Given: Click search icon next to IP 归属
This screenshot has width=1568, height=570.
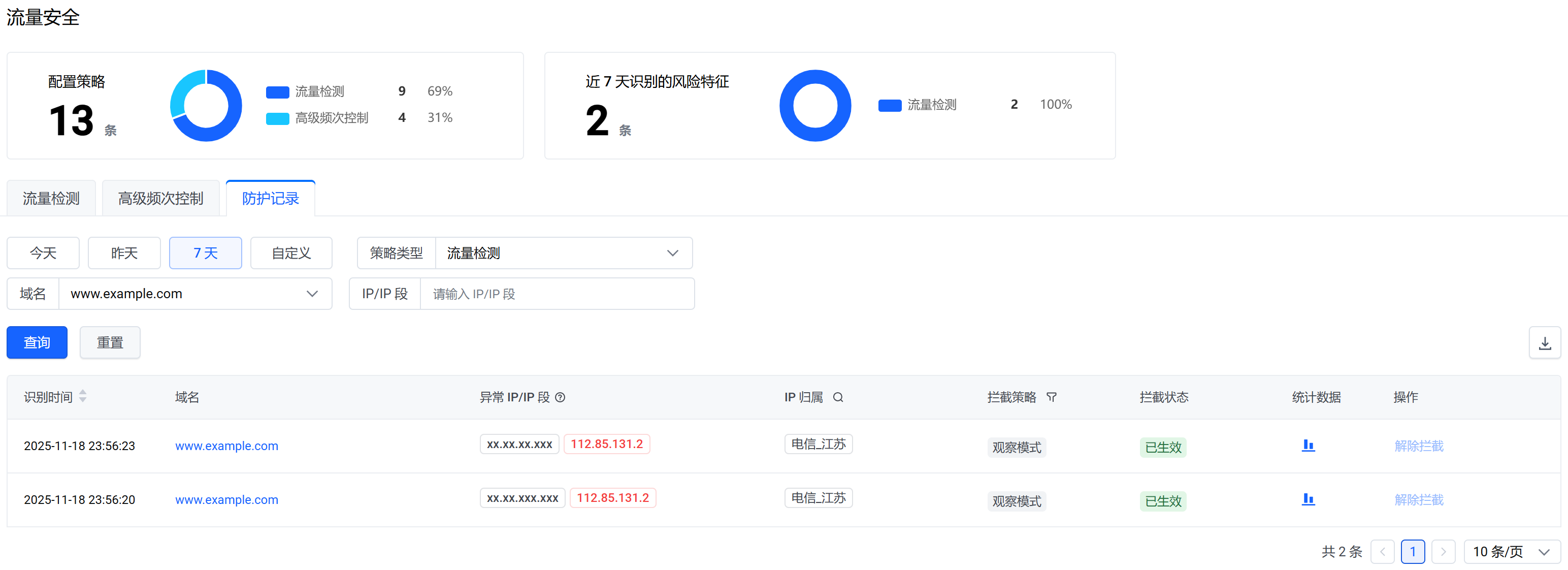Looking at the screenshot, I should point(837,398).
